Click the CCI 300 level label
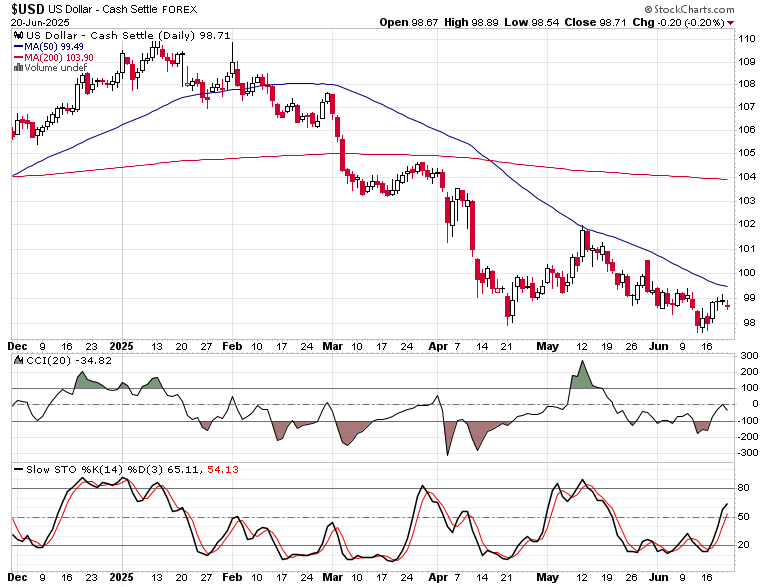766x587 pixels. click(749, 356)
